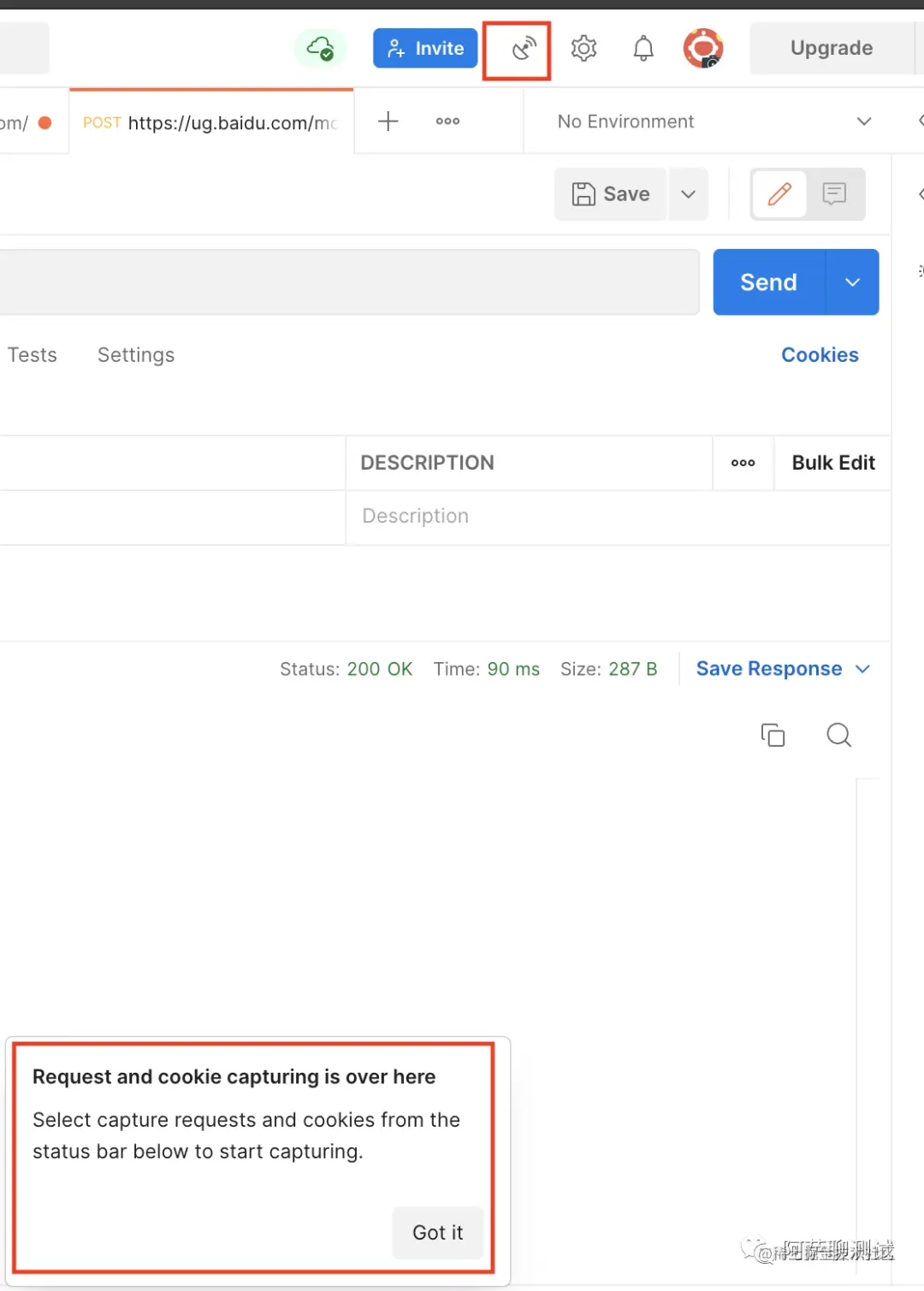Open tab options three-dot menu
The height and width of the screenshot is (1291, 924).
(447, 121)
